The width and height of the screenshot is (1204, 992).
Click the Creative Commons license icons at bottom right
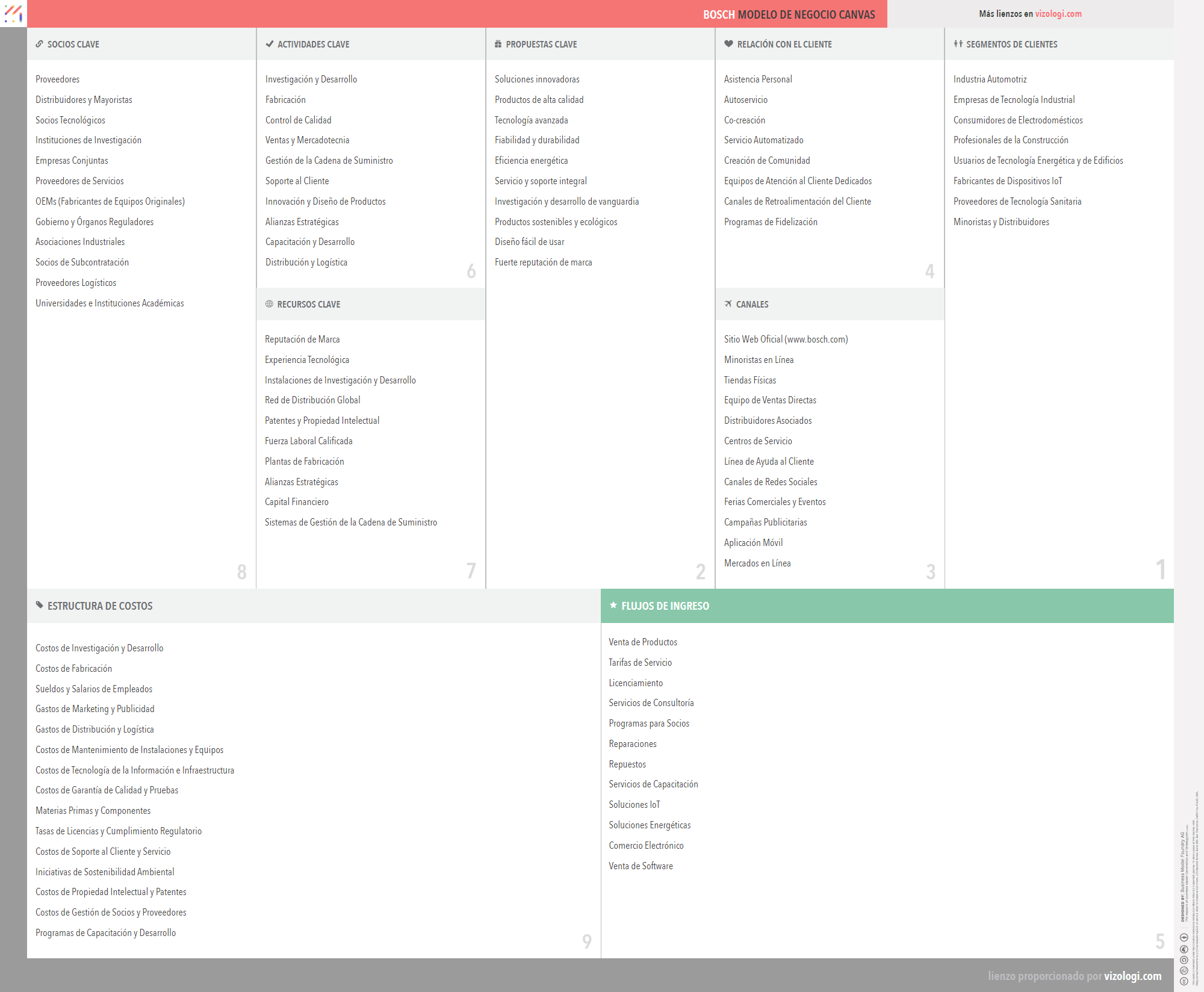point(1184,959)
